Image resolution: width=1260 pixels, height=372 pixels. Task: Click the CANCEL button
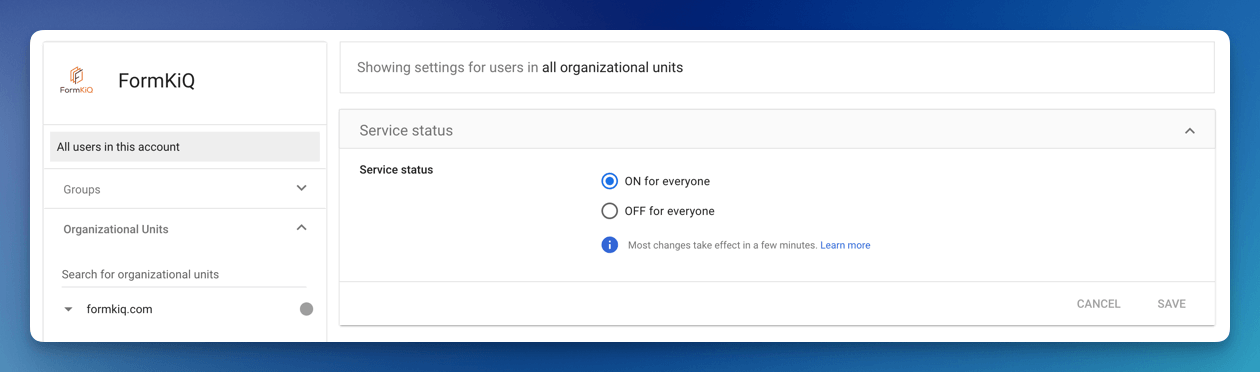pos(1098,304)
